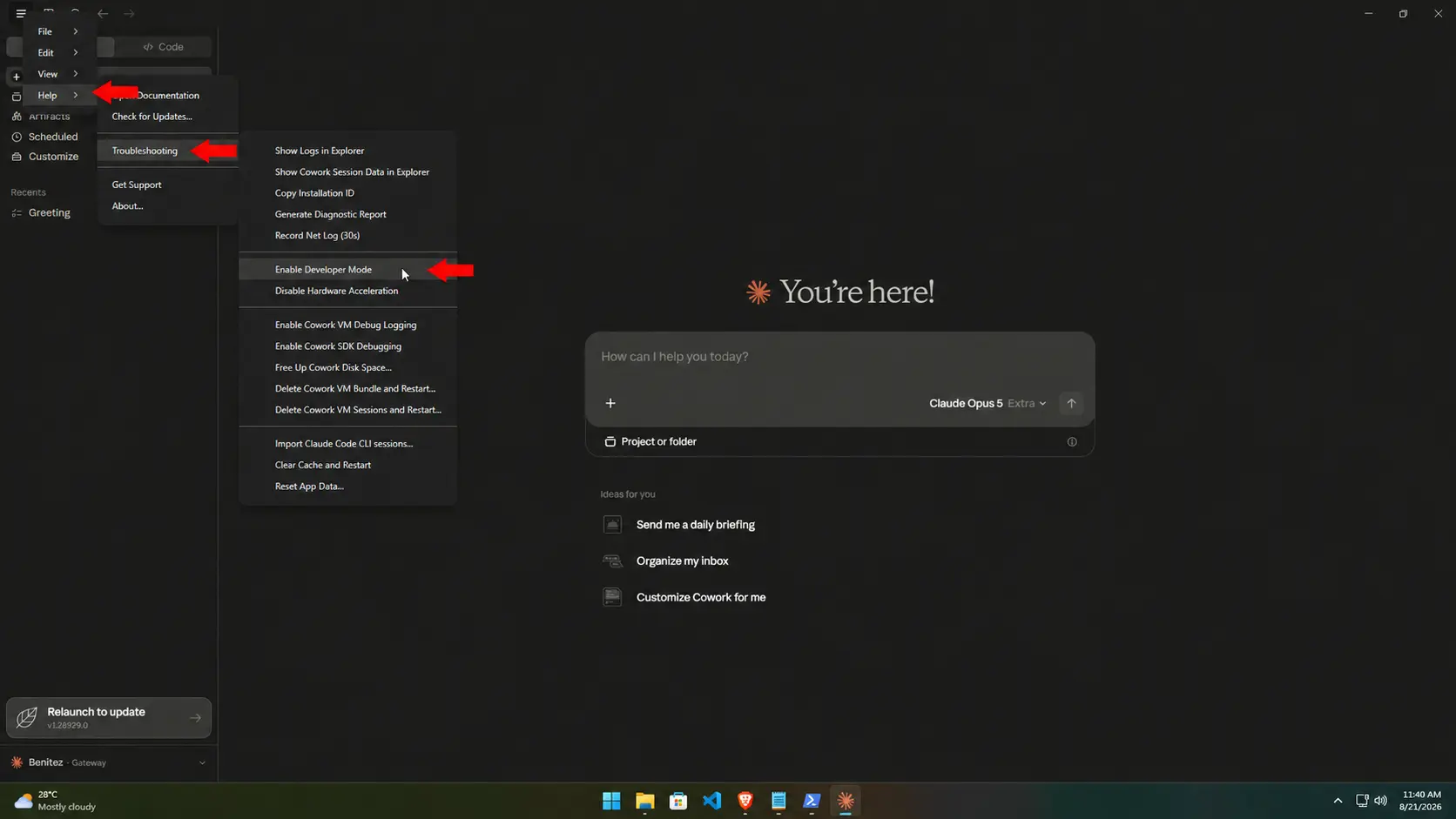1456x819 pixels.
Task: Go forward with the right arrow
Action: pyautogui.click(x=129, y=14)
